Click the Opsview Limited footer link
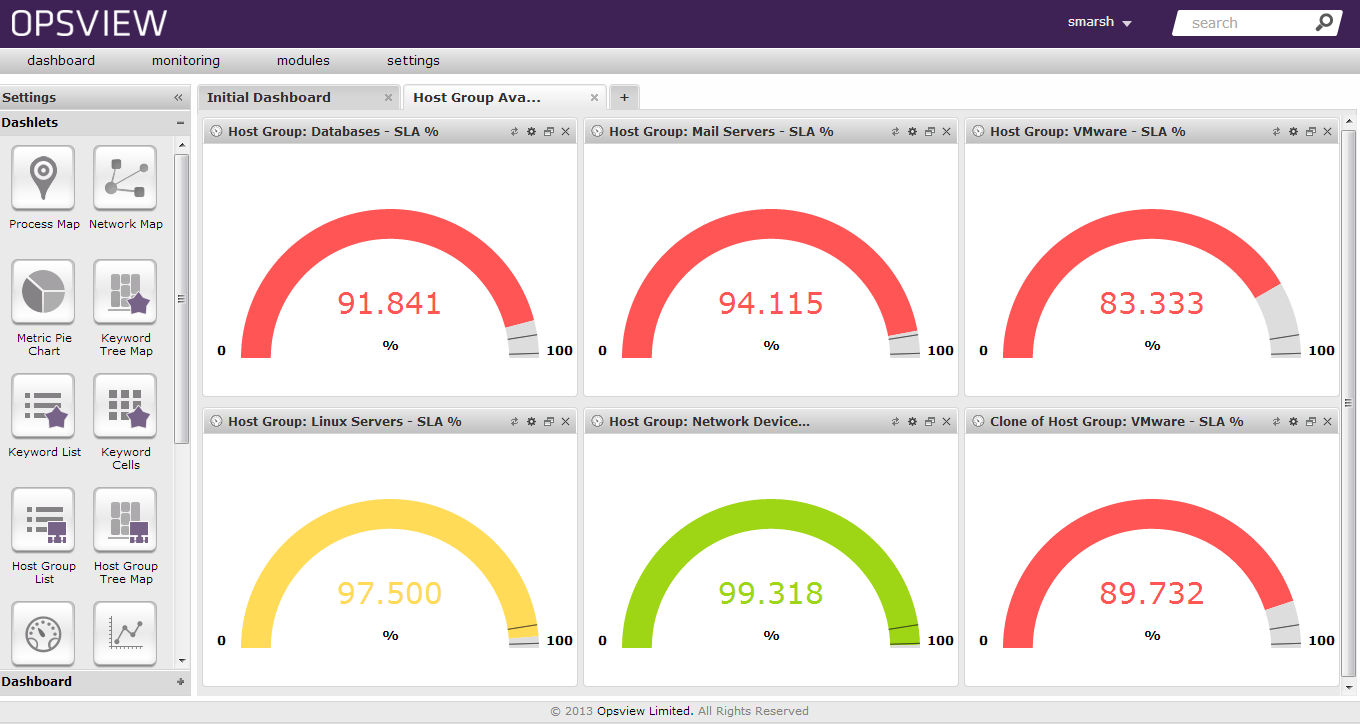 tap(644, 711)
